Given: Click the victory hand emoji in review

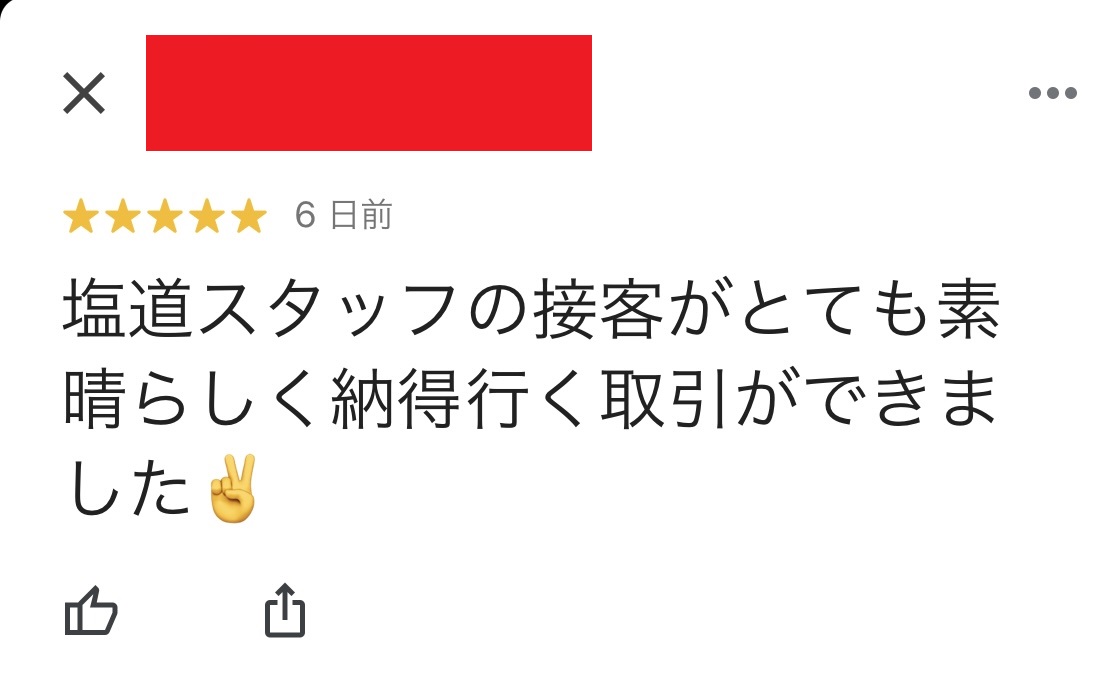Looking at the screenshot, I should coord(233,489).
